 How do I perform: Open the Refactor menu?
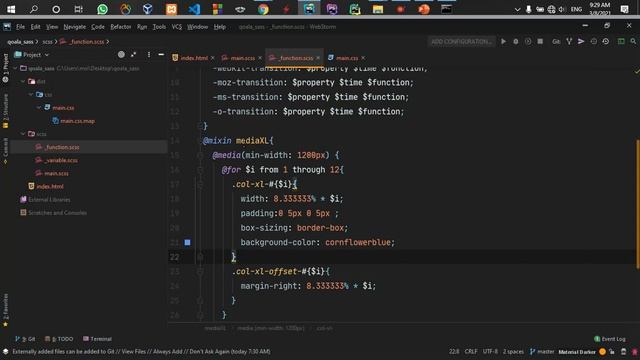coord(121,27)
